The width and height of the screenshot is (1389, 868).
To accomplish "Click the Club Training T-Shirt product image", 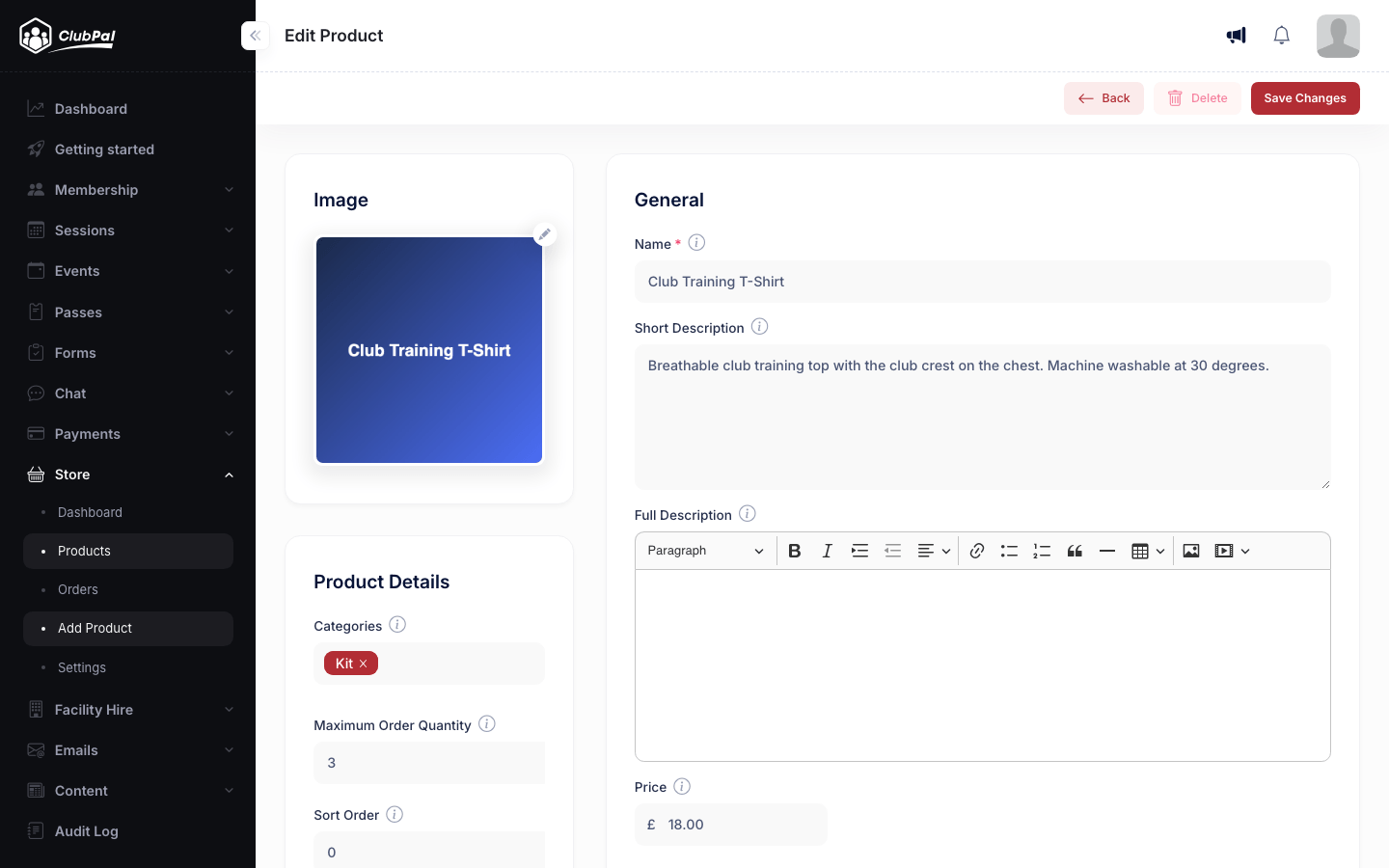I will 429,350.
